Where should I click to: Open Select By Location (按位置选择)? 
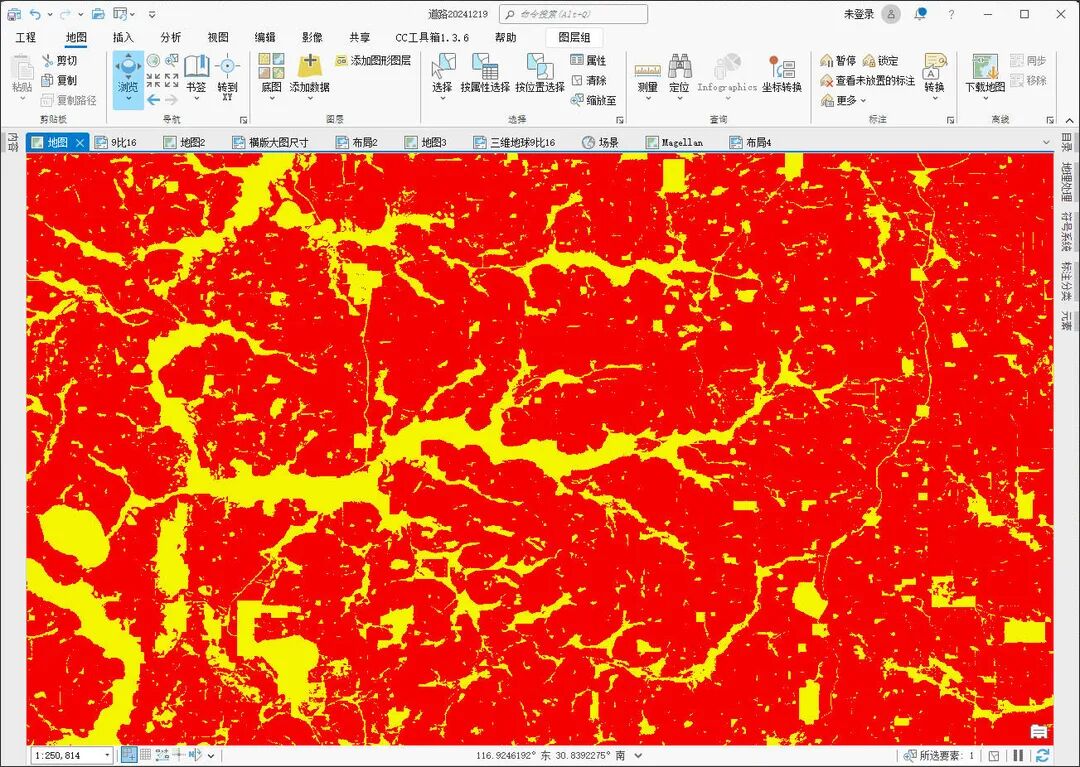coord(540,74)
